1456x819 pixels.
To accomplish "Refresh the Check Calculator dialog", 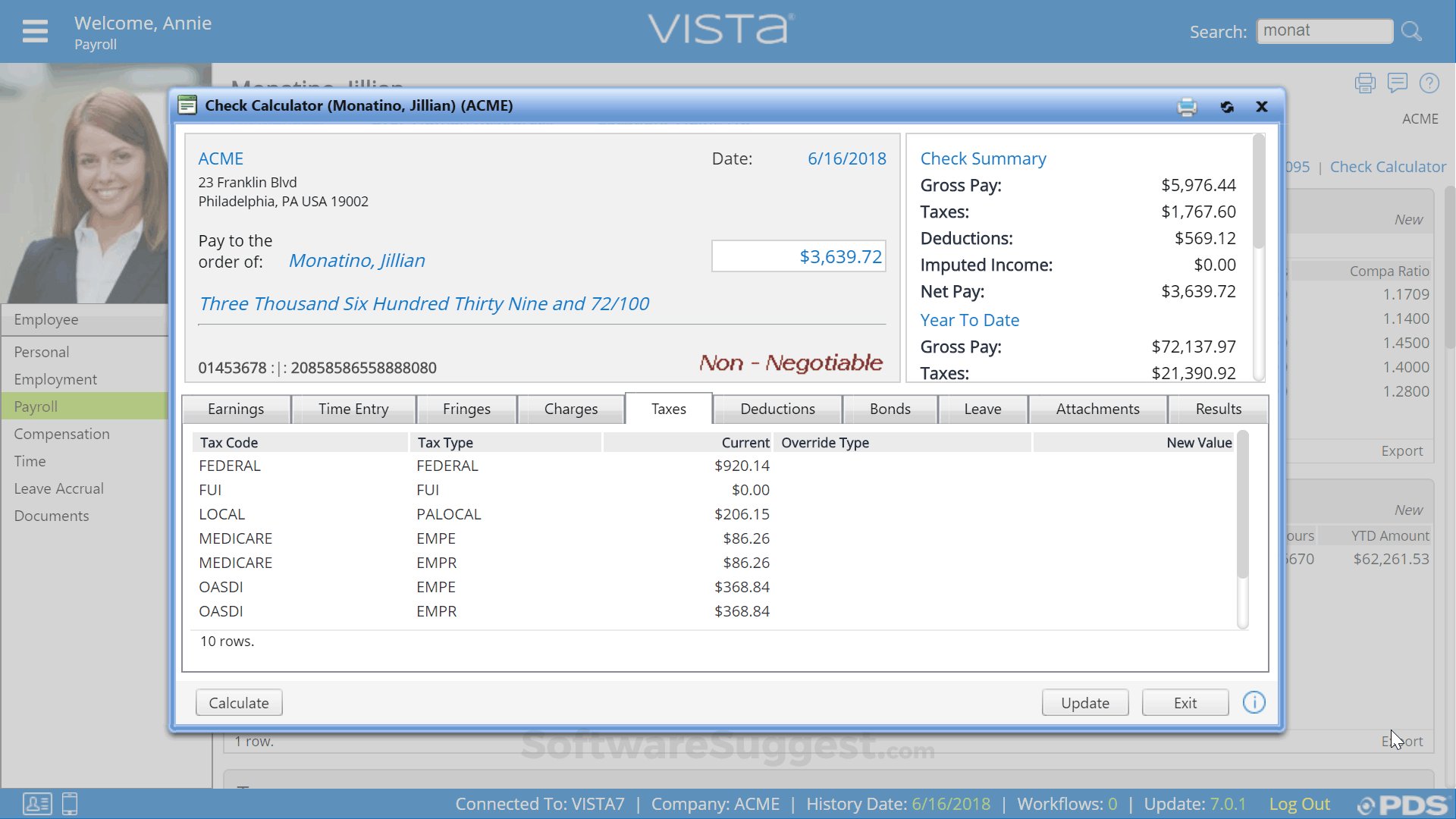I will tap(1227, 107).
